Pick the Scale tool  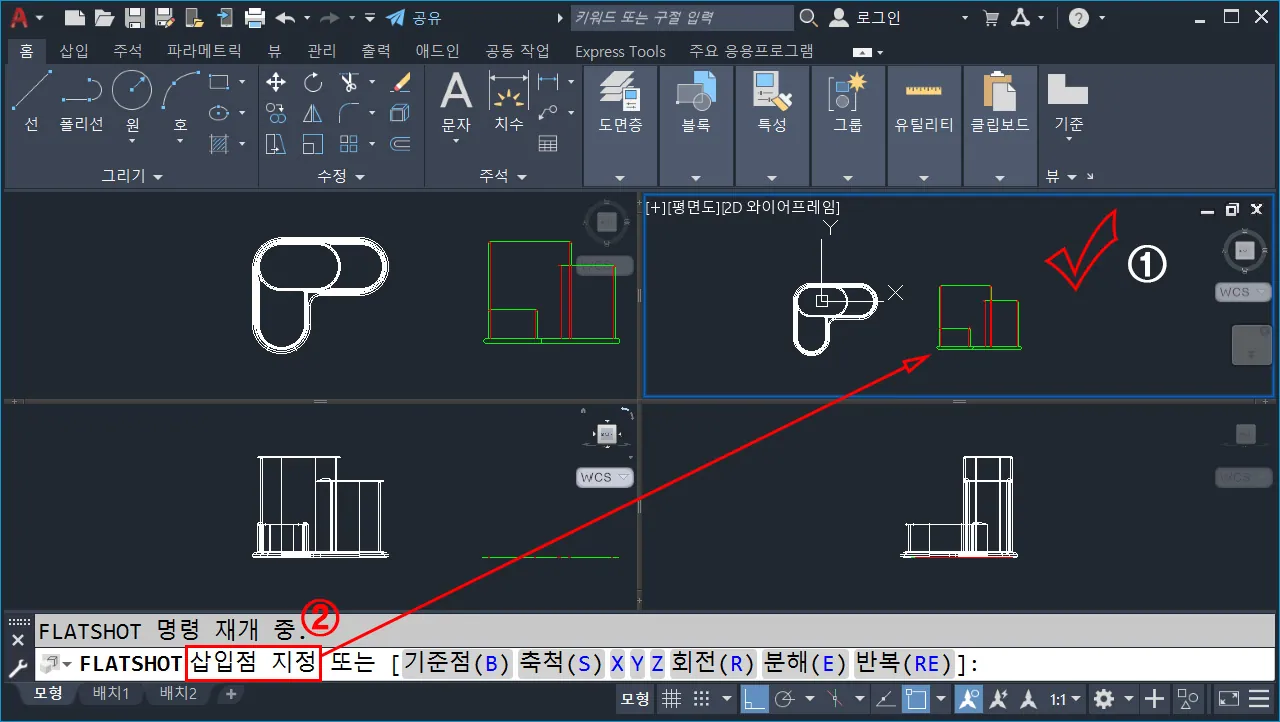click(x=313, y=144)
